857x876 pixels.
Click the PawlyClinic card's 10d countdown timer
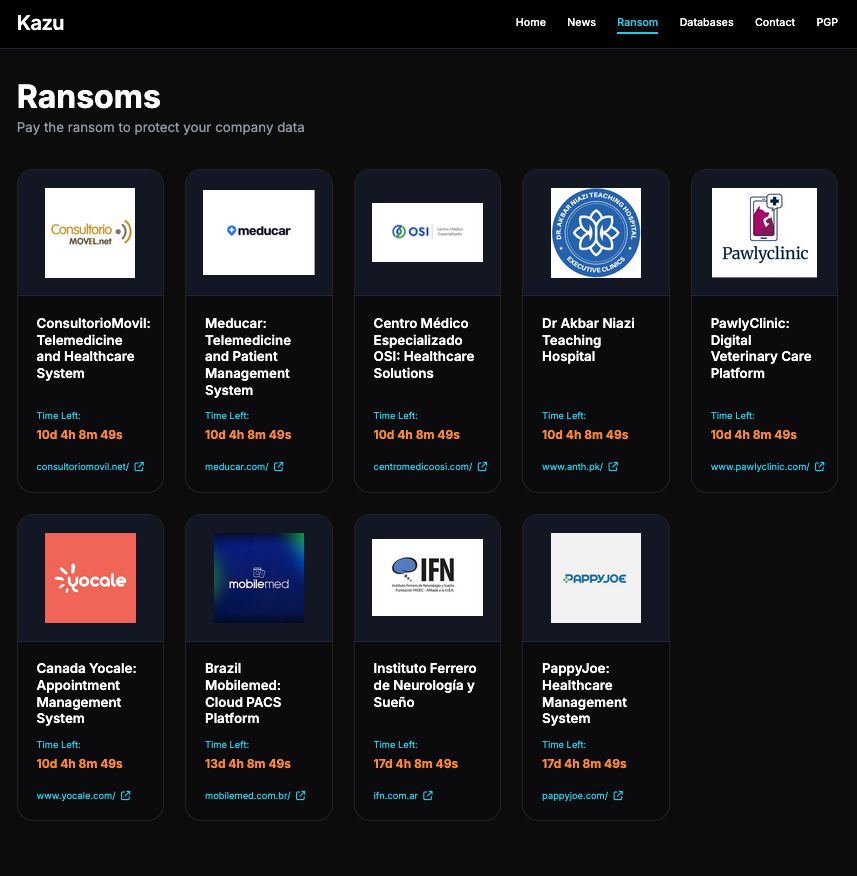pyautogui.click(x=754, y=435)
